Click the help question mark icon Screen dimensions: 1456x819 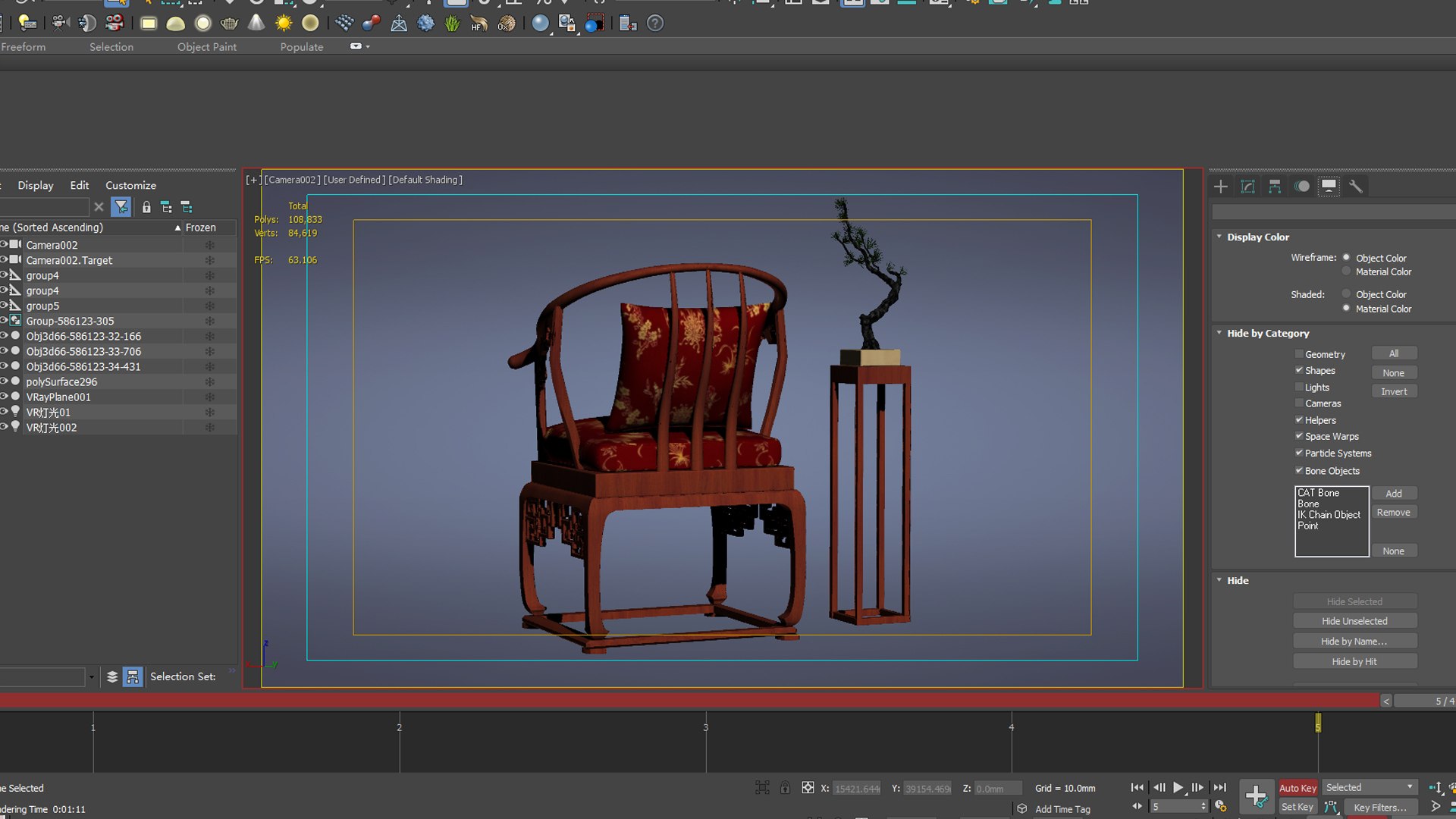[x=655, y=24]
